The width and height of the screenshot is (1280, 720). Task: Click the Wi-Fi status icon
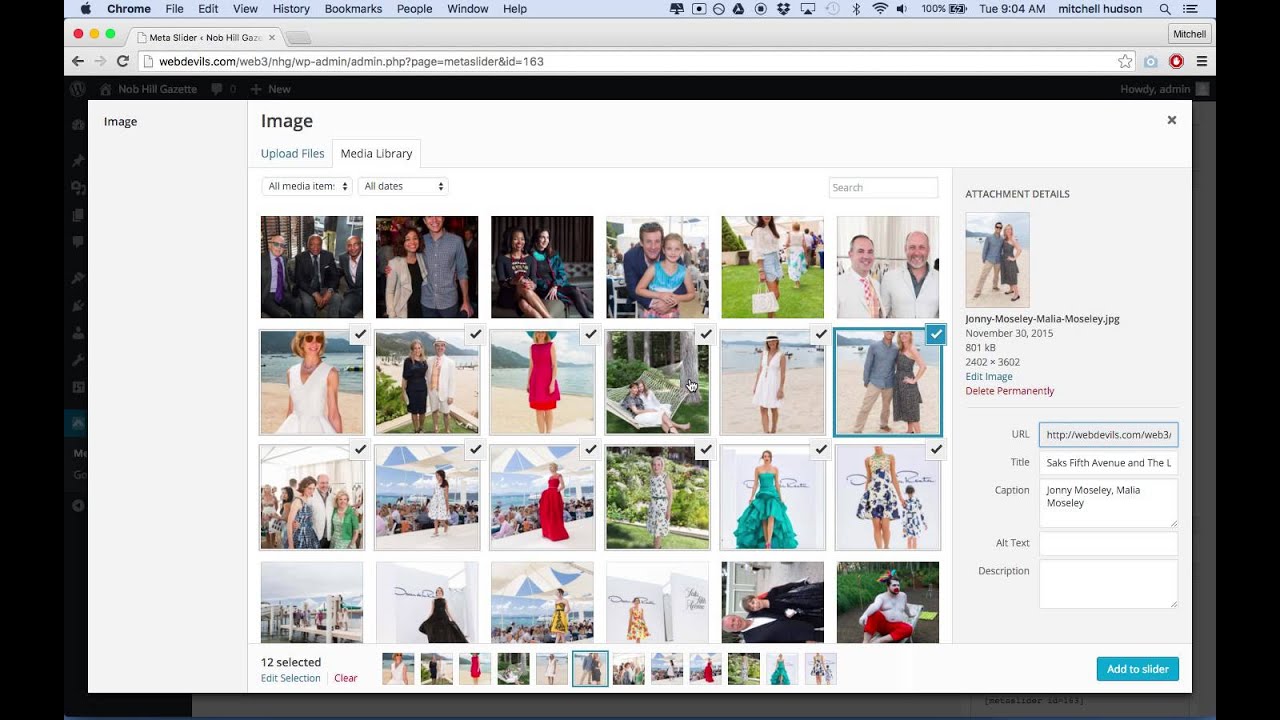point(880,9)
